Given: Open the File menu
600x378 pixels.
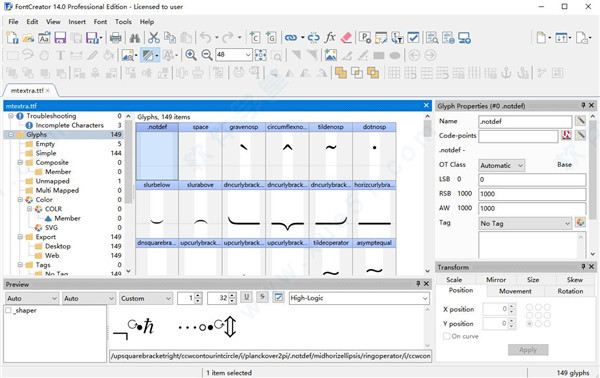Looking at the screenshot, I should pos(13,22).
